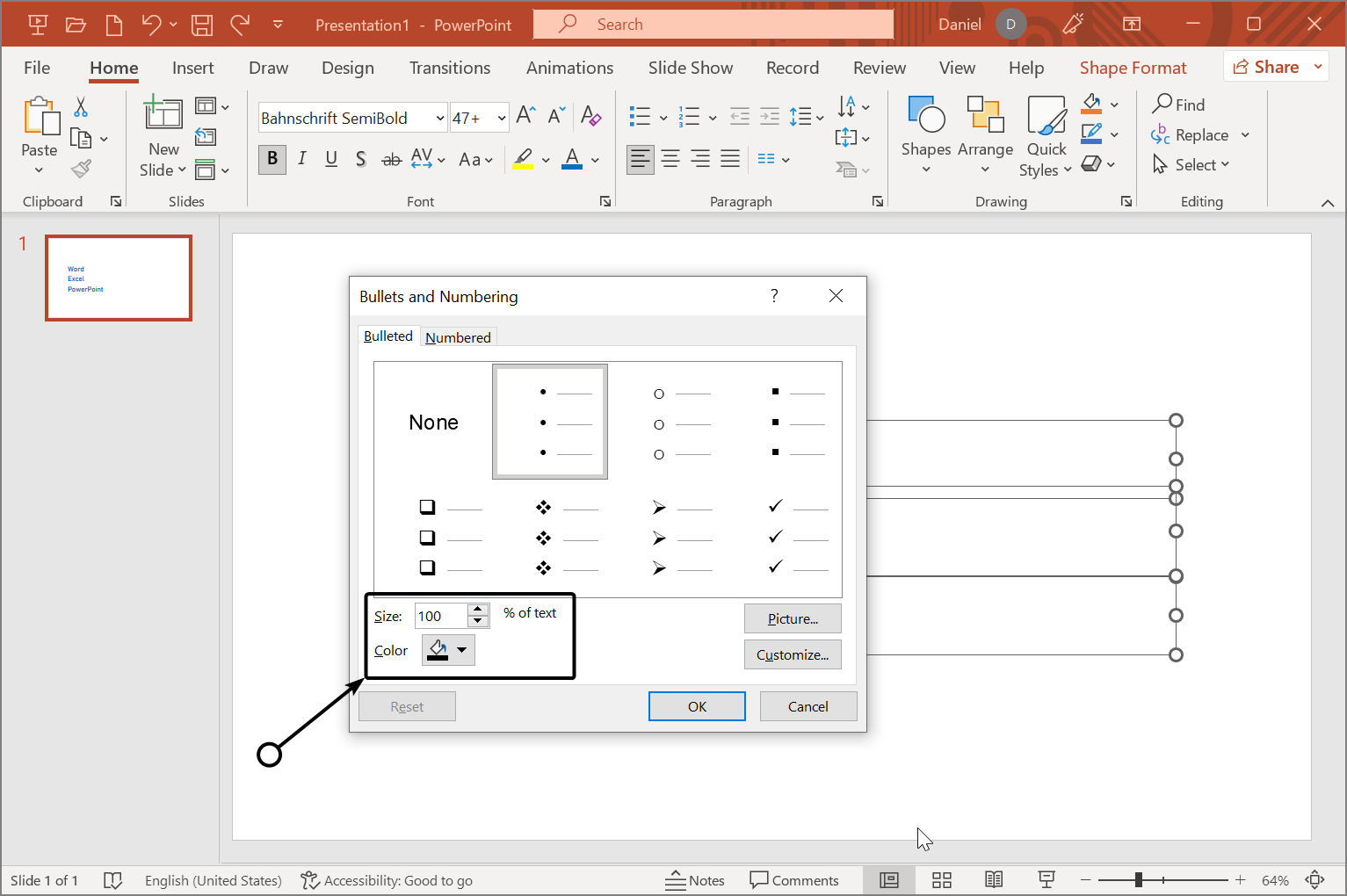Select the hollow round bullet style

tap(682, 423)
